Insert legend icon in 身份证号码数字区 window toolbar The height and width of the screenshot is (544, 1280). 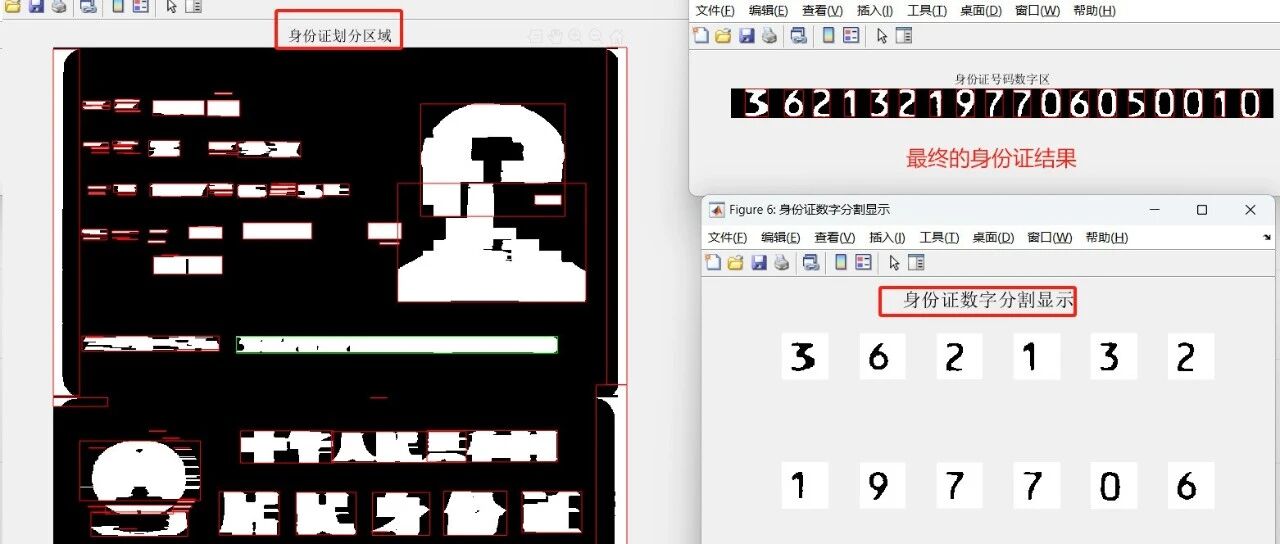(850, 36)
